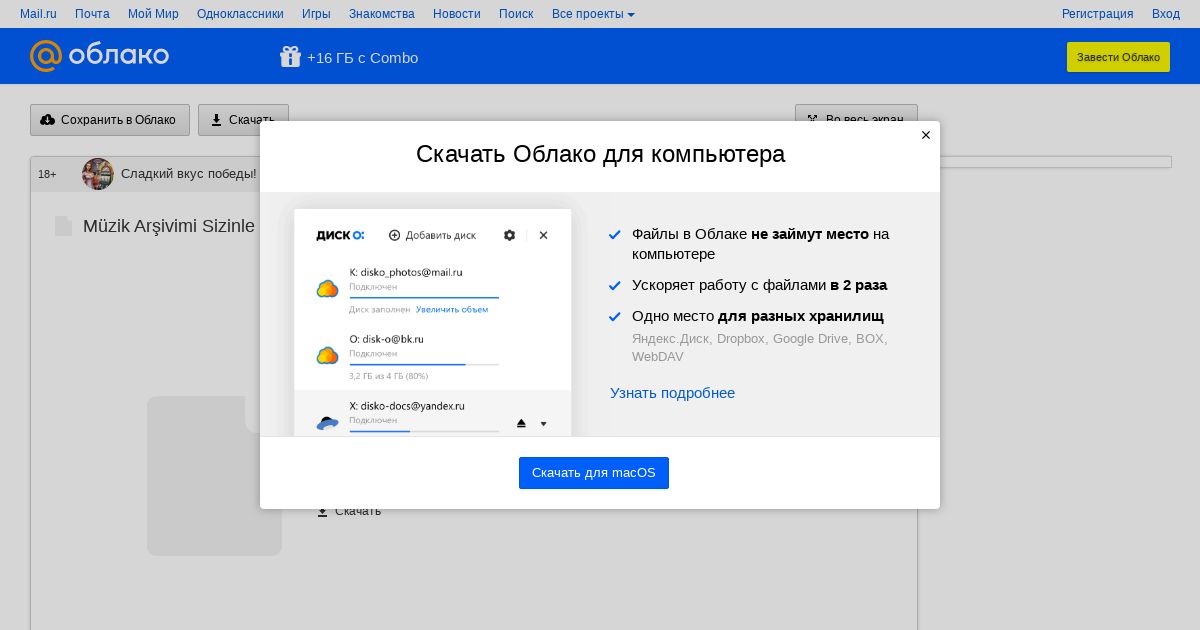Click the file icon beside Müzik Arşivimi

click(64, 226)
